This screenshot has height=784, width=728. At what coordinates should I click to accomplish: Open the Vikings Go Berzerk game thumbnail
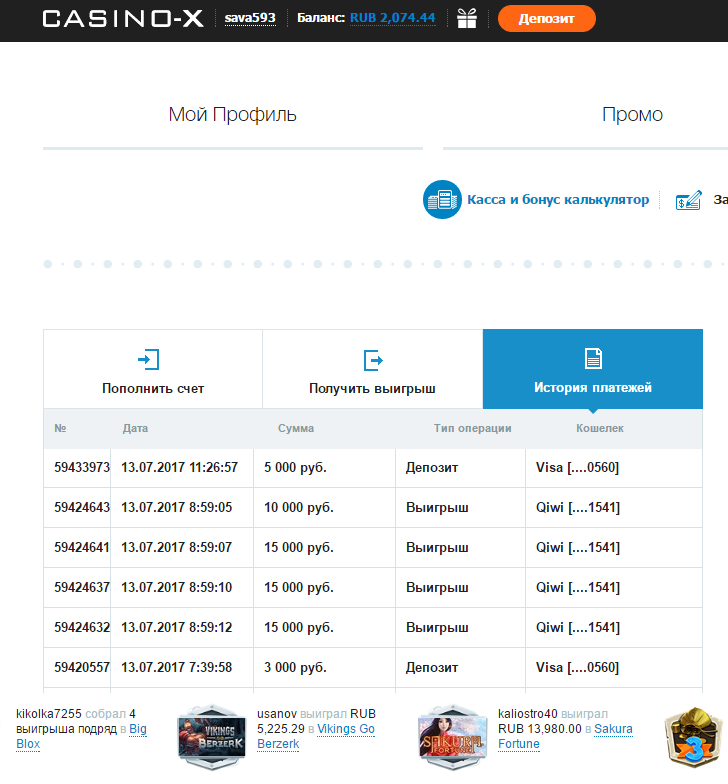coord(212,737)
